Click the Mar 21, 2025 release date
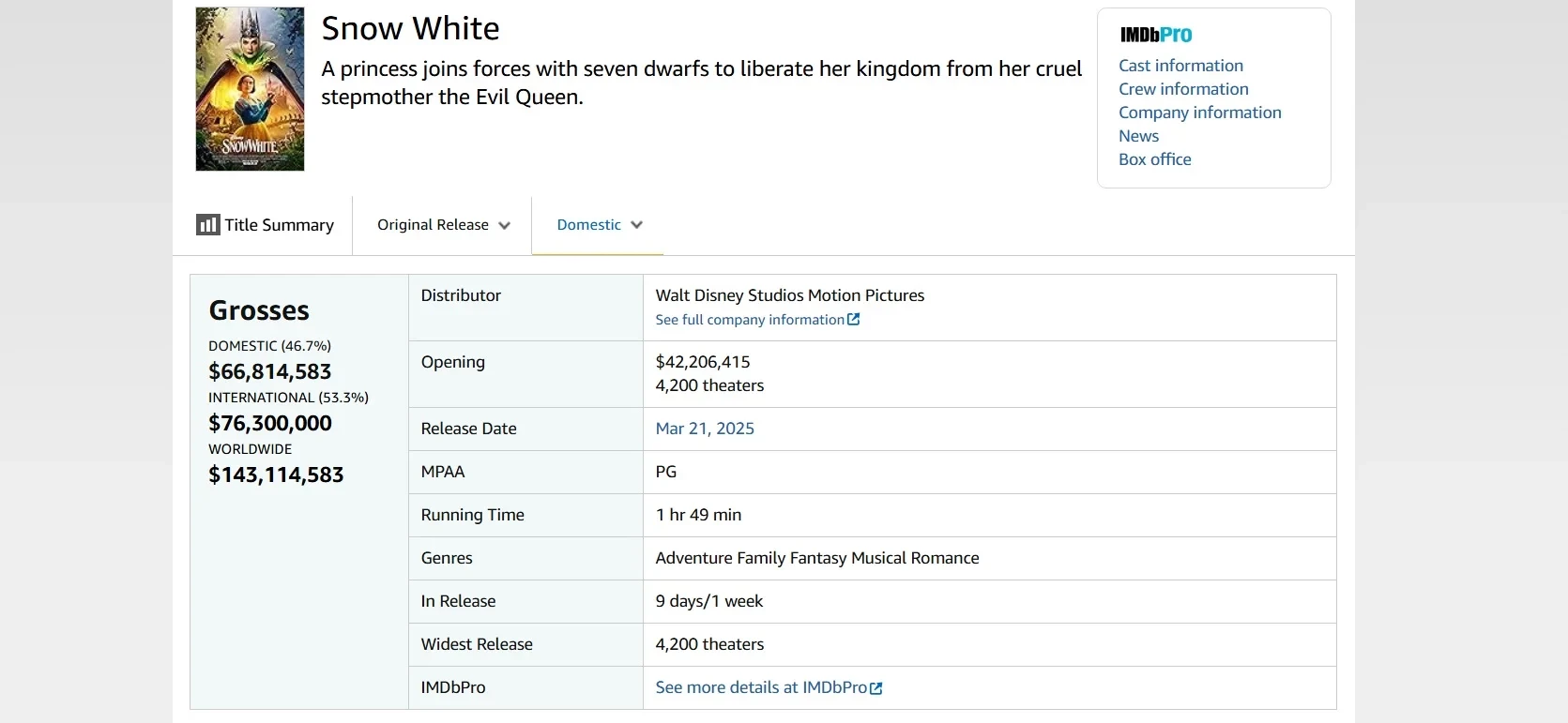This screenshot has height=723, width=1568. (x=705, y=429)
